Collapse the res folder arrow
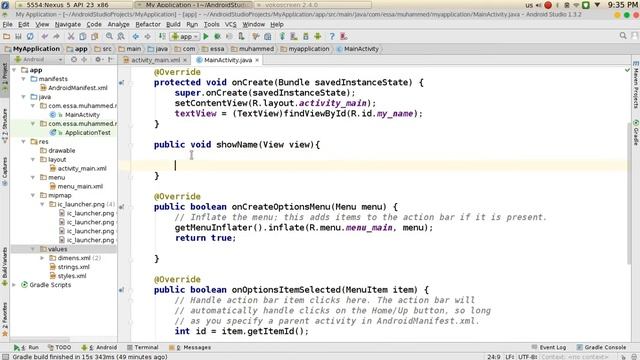 tap(24, 142)
